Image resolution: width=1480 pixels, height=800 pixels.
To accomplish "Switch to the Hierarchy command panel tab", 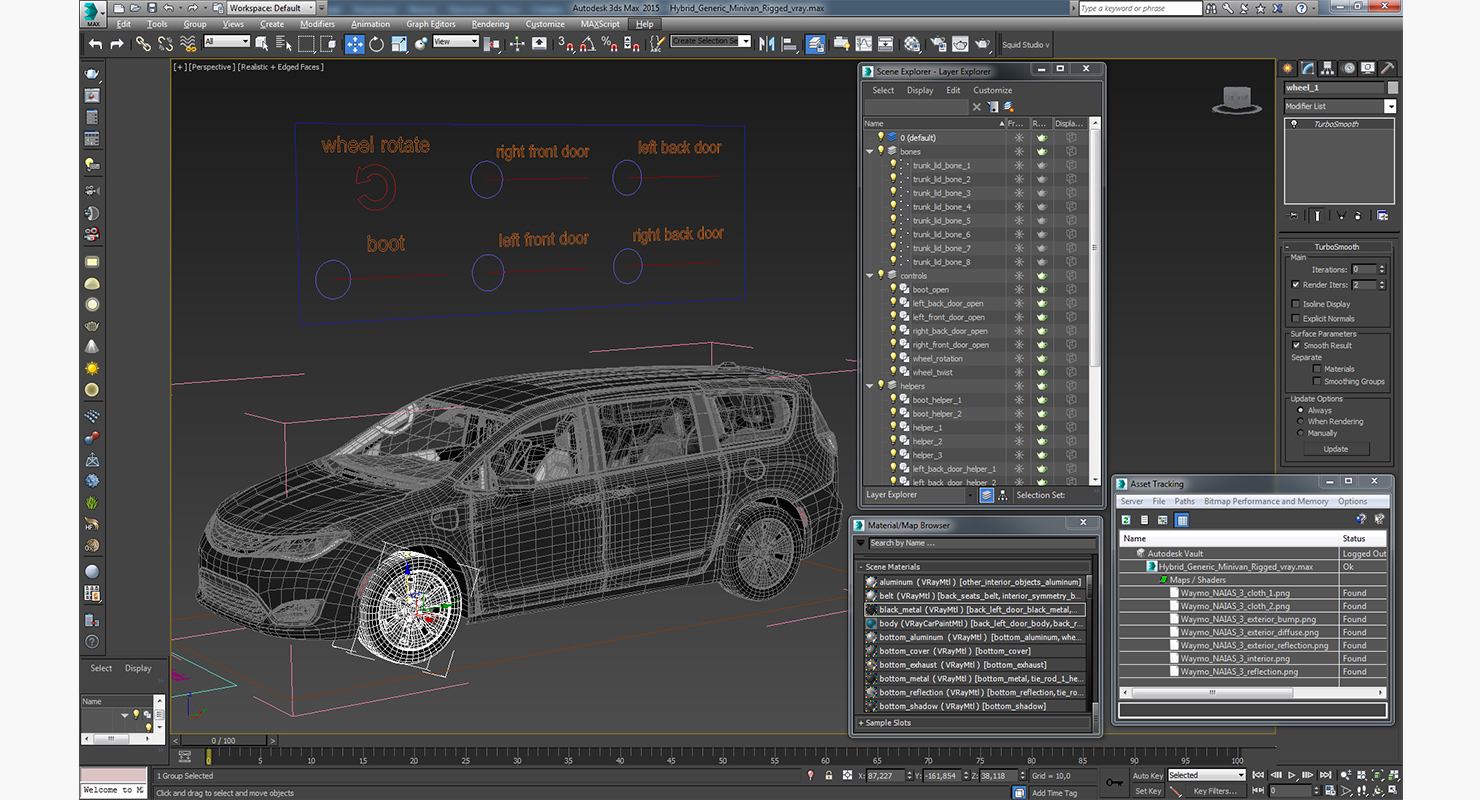I will [1328, 68].
